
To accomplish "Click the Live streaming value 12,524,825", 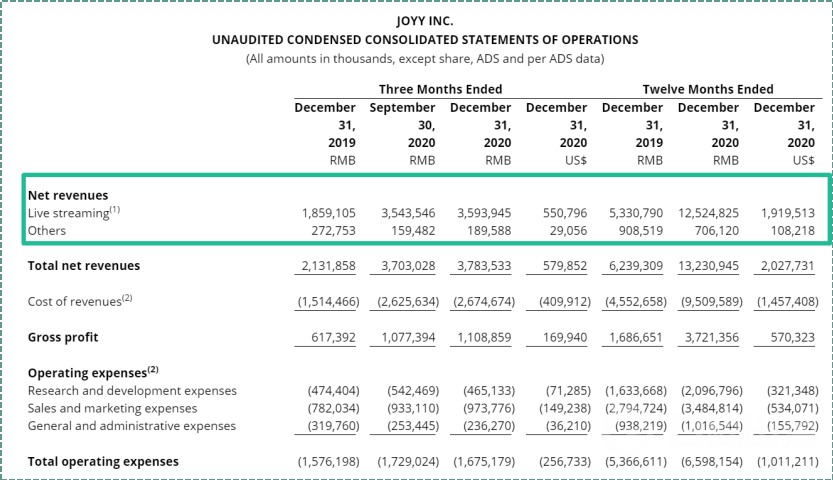I will tap(707, 213).
